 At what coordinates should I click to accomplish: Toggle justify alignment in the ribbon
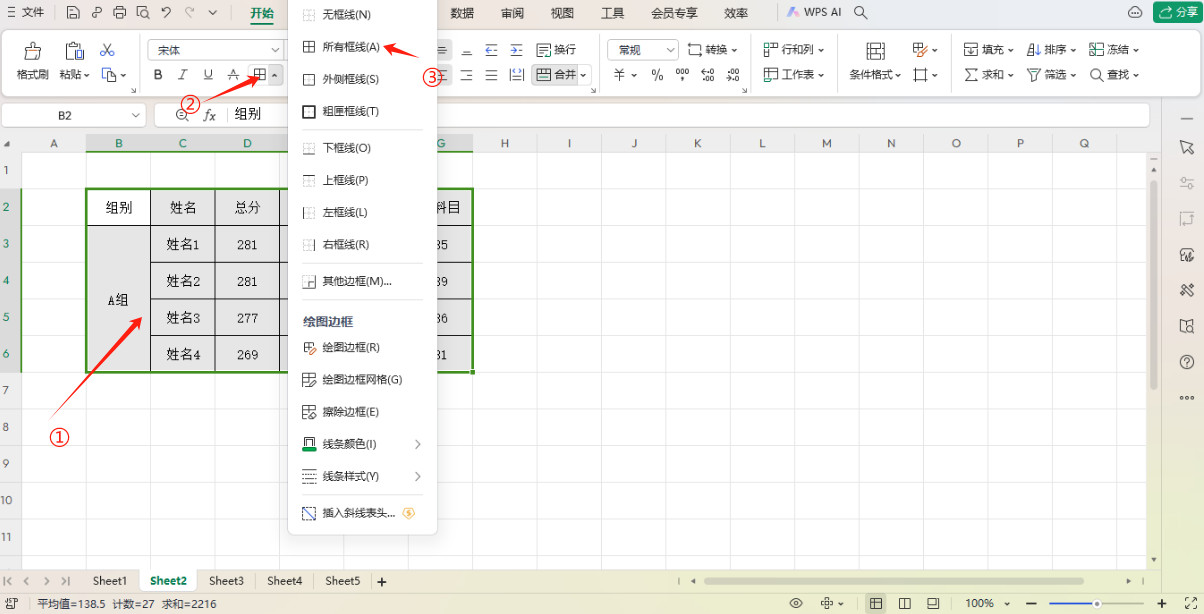coord(491,75)
